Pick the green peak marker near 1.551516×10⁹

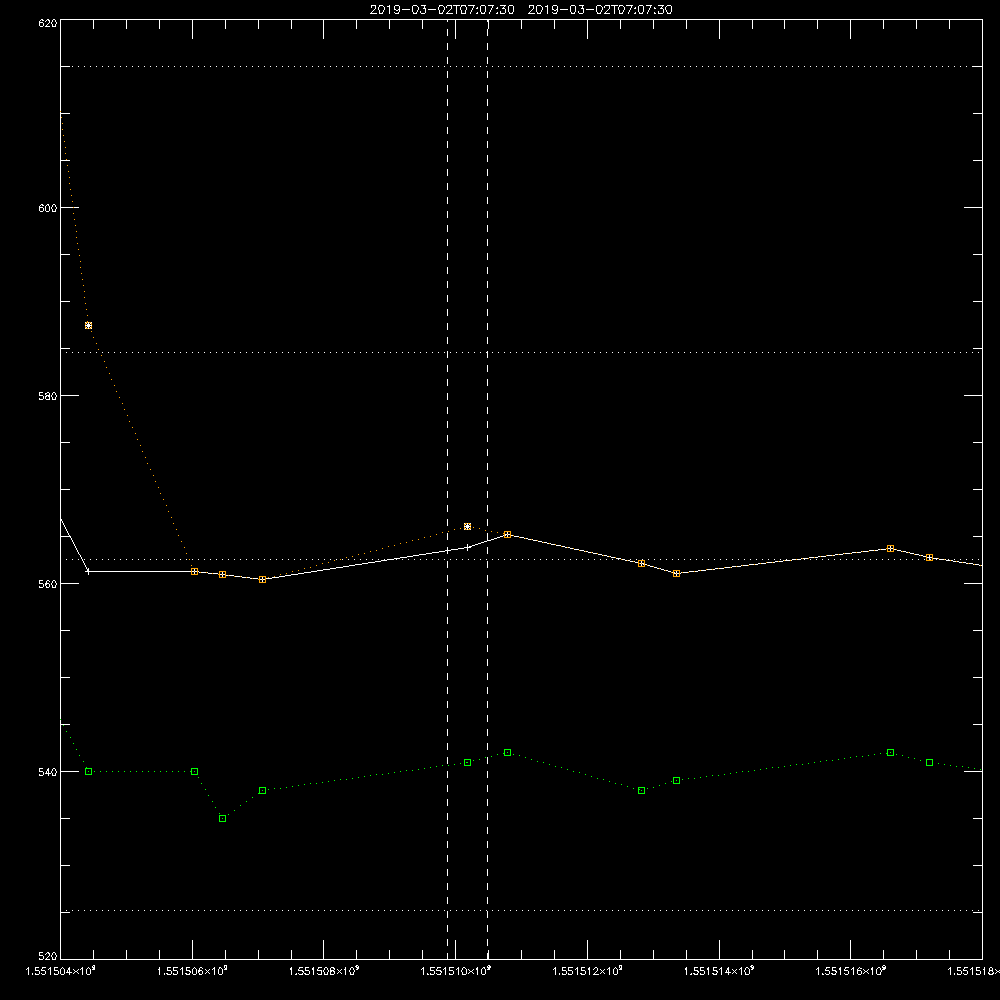point(890,753)
